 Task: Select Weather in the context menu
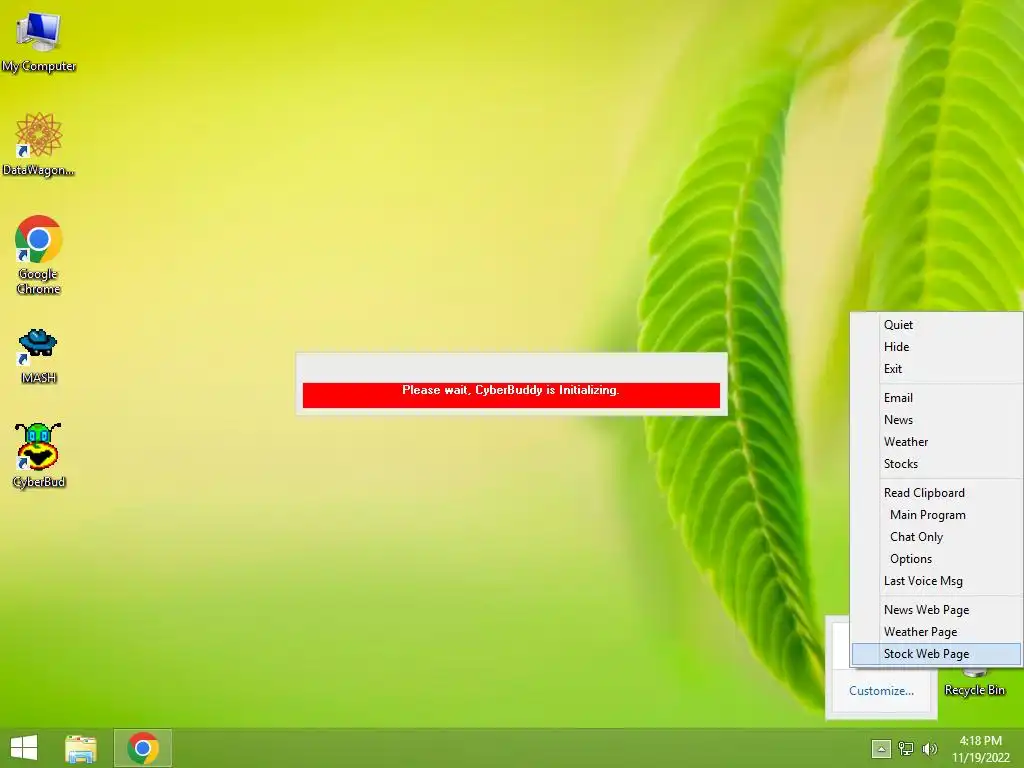(936, 442)
